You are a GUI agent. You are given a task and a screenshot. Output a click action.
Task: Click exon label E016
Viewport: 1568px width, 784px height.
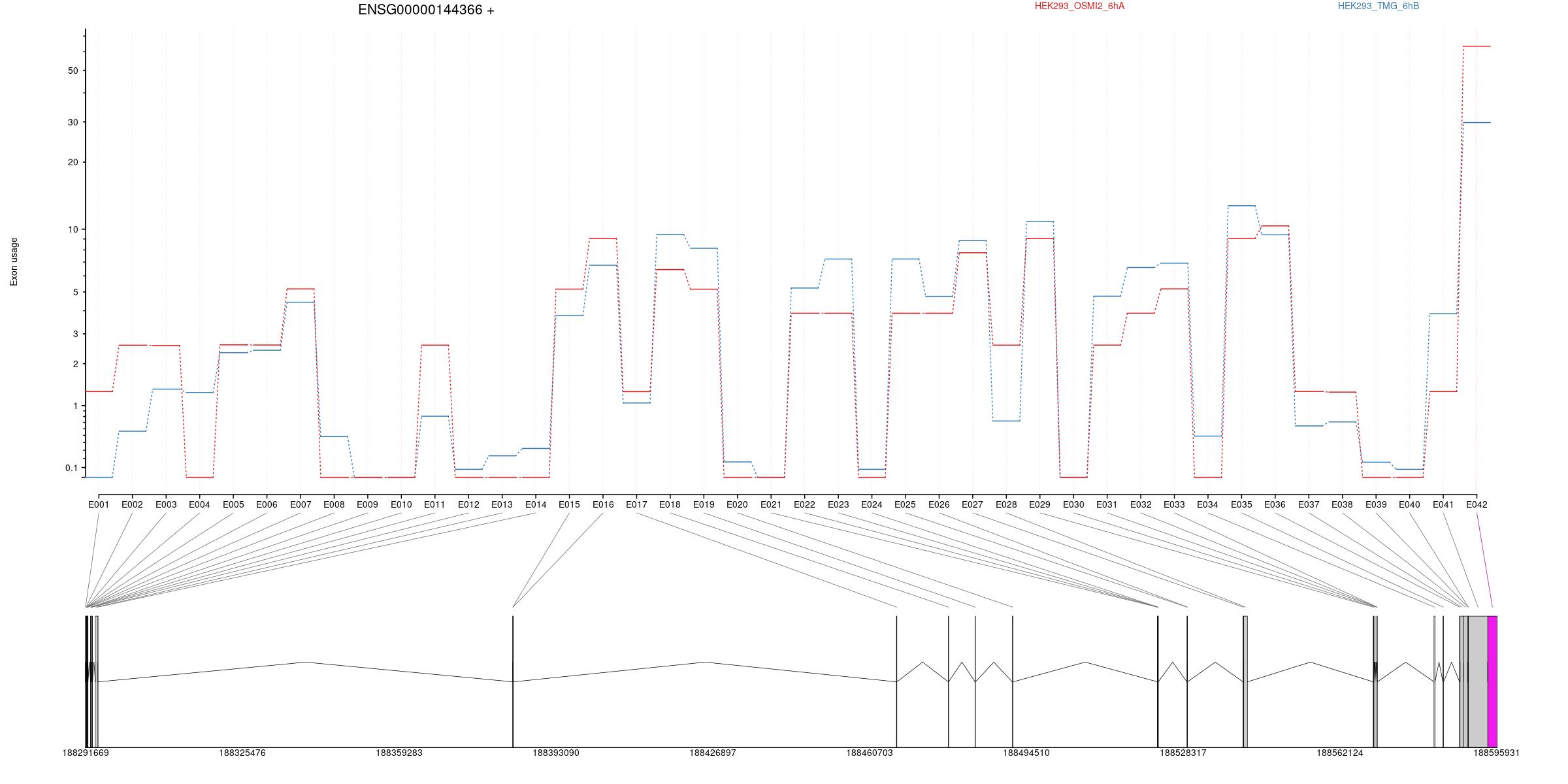tap(603, 504)
